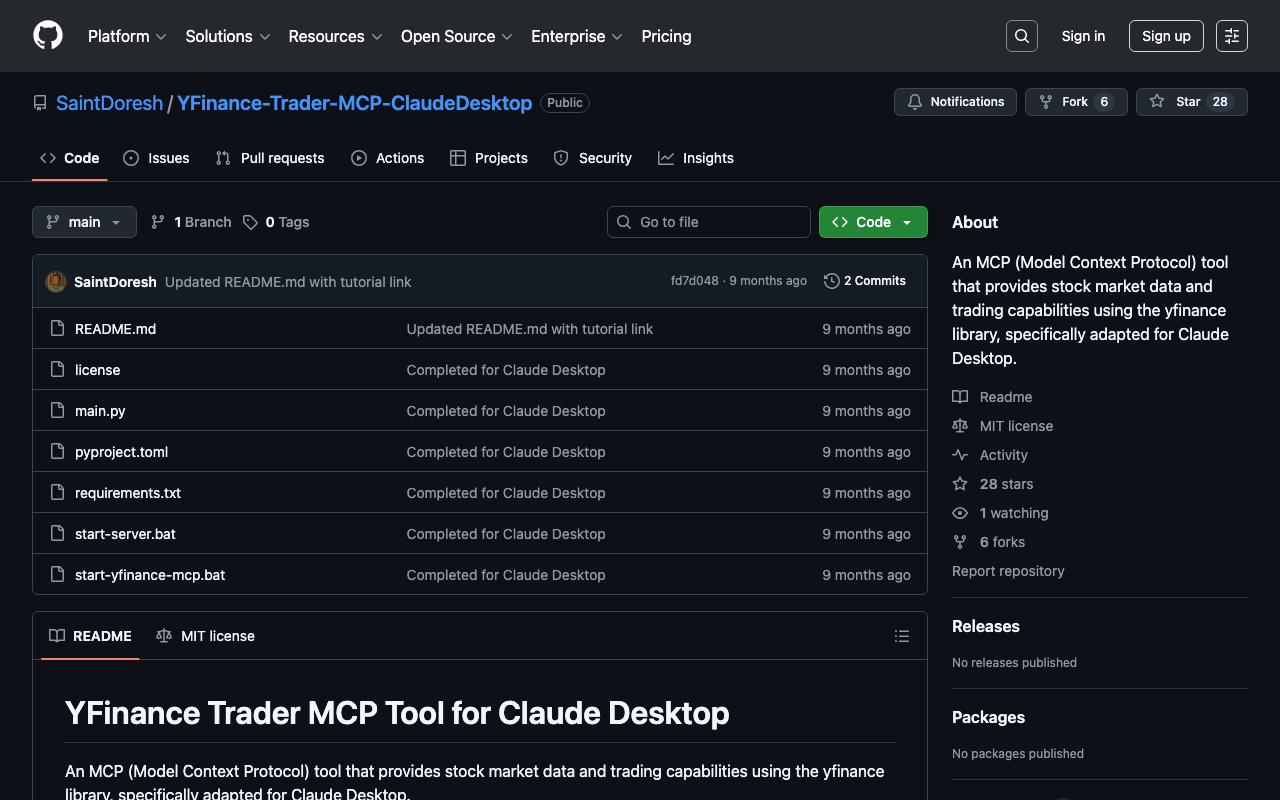Open the Solutions navigation menu
Image resolution: width=1280 pixels, height=800 pixels.
click(x=227, y=36)
